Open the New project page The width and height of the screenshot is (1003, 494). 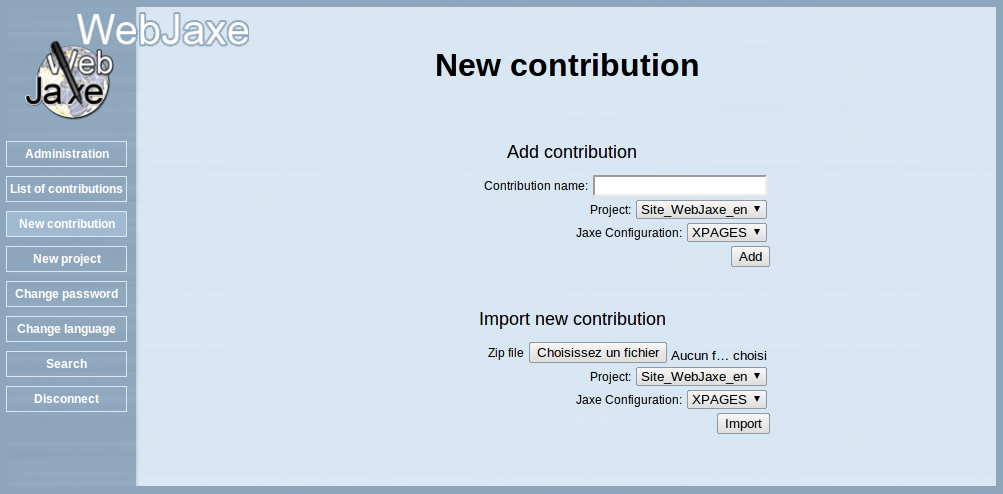point(67,259)
